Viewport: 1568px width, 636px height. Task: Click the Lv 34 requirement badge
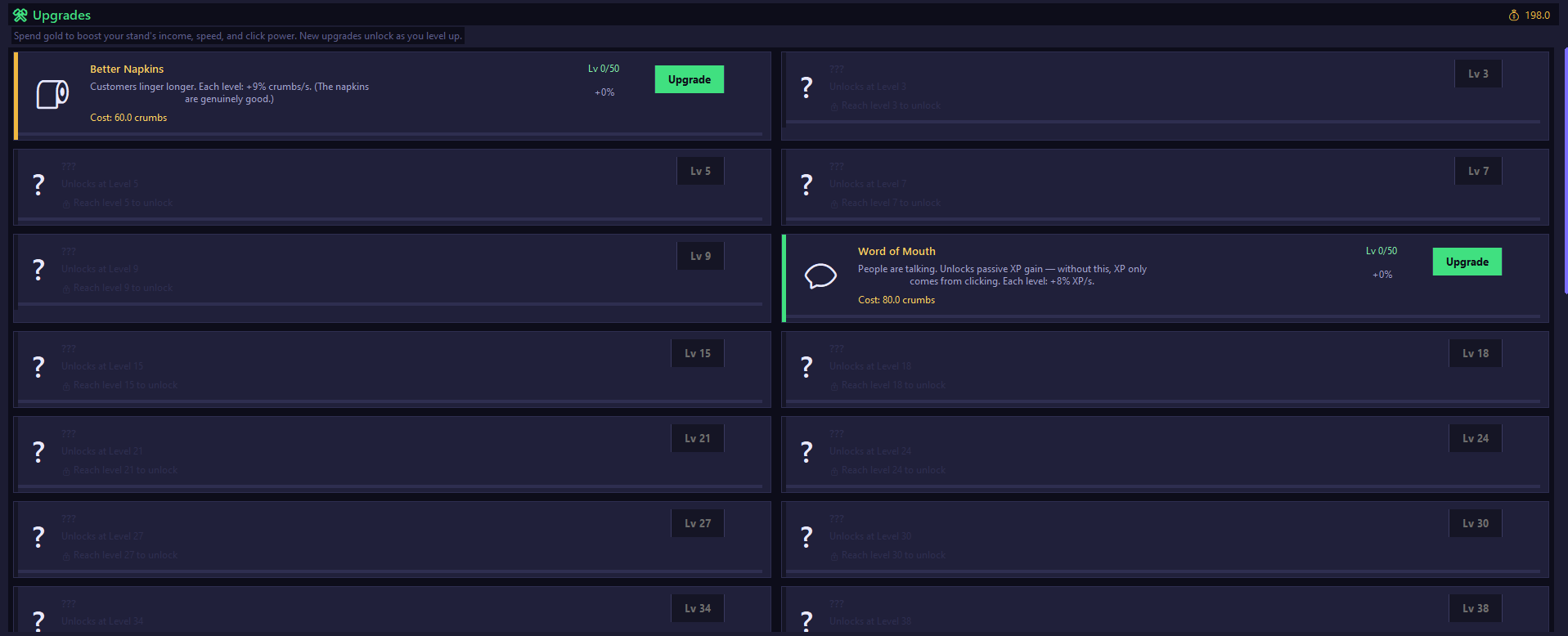tap(698, 608)
